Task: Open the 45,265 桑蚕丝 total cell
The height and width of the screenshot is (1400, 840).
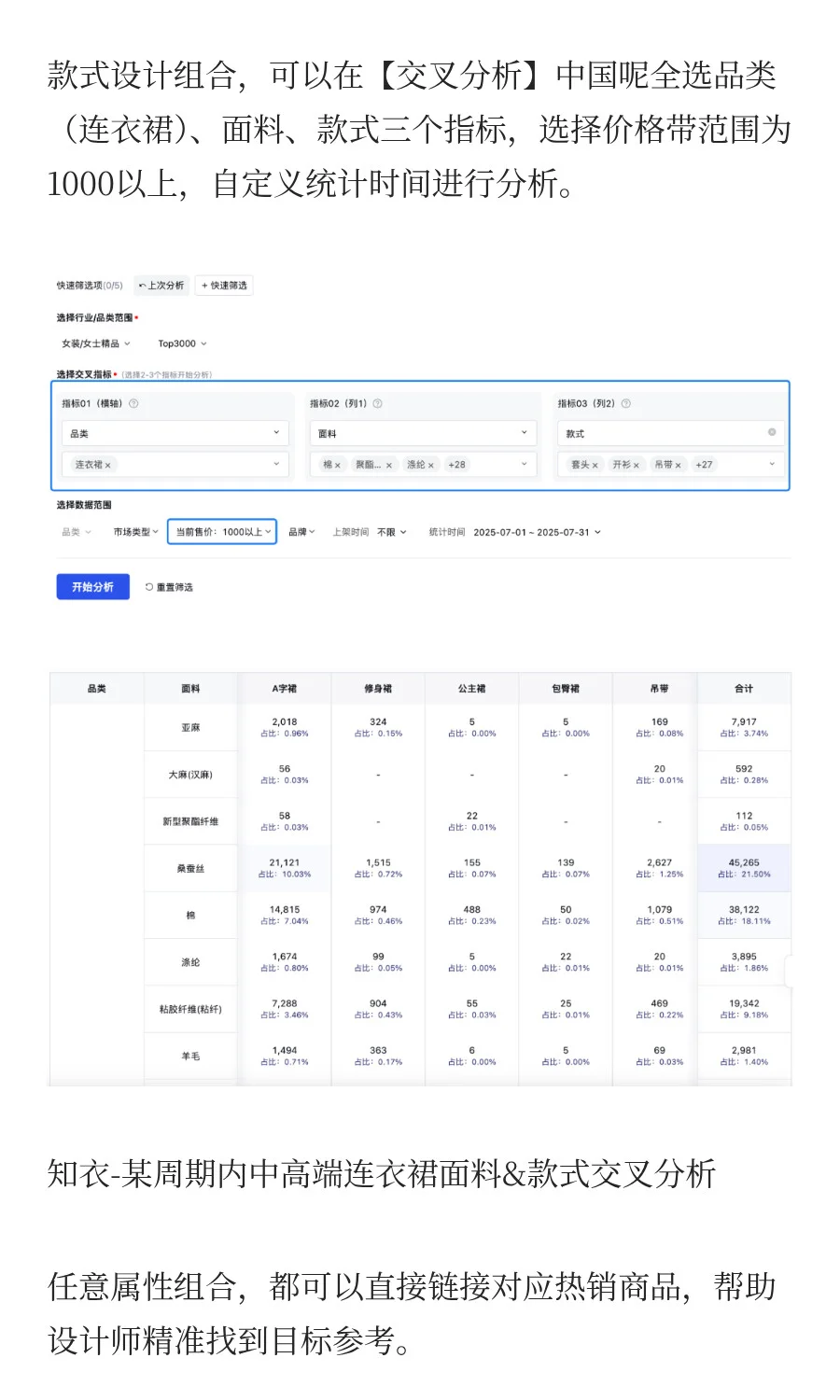Action: click(x=744, y=868)
